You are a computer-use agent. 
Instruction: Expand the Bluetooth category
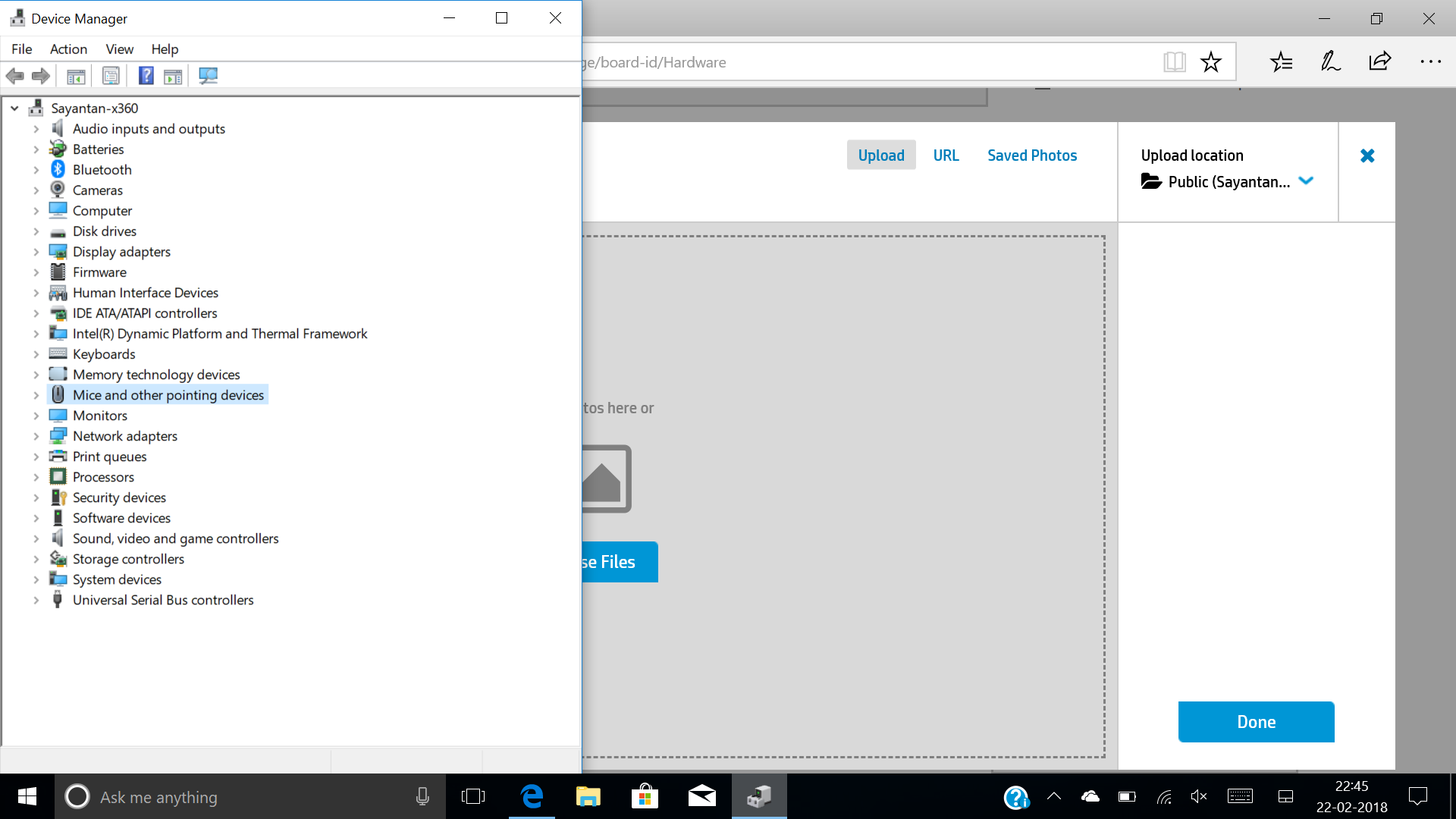click(36, 169)
